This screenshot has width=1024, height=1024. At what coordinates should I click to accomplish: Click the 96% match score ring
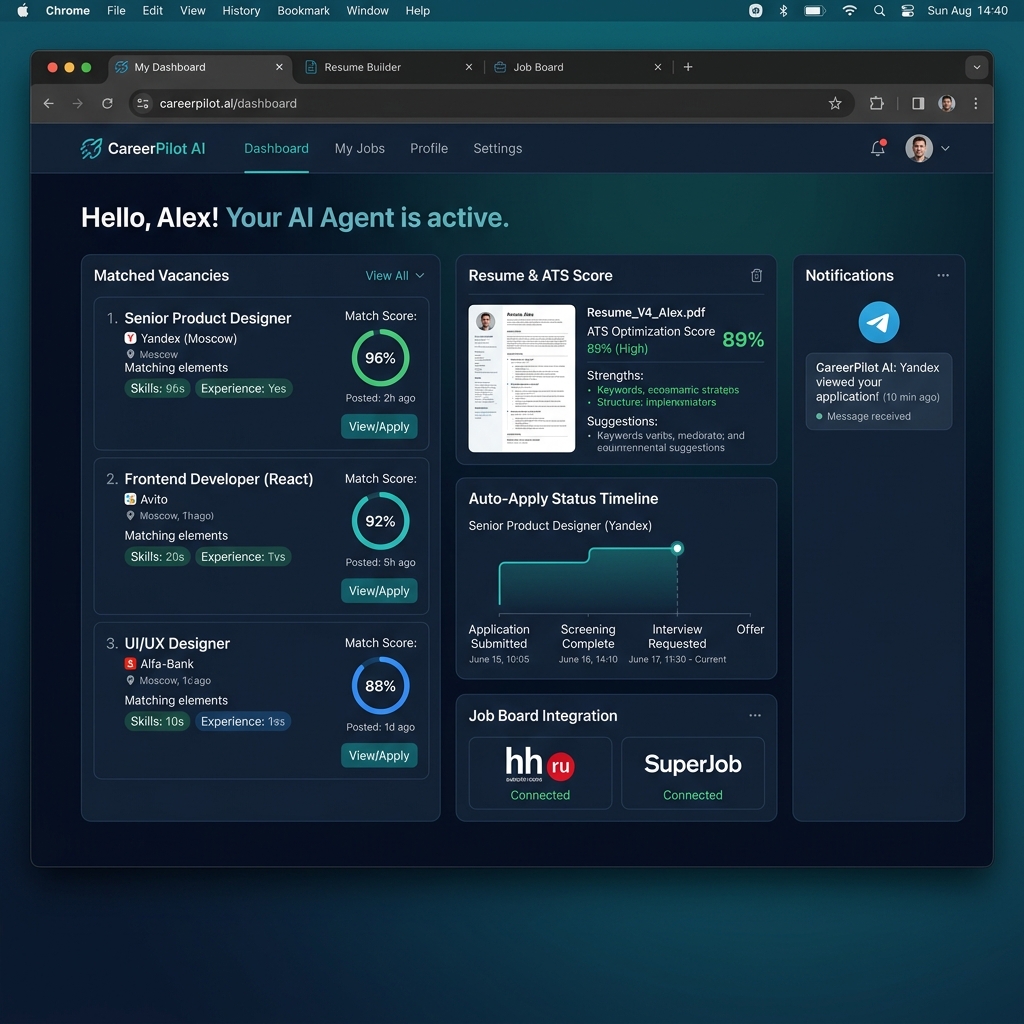[x=380, y=358]
